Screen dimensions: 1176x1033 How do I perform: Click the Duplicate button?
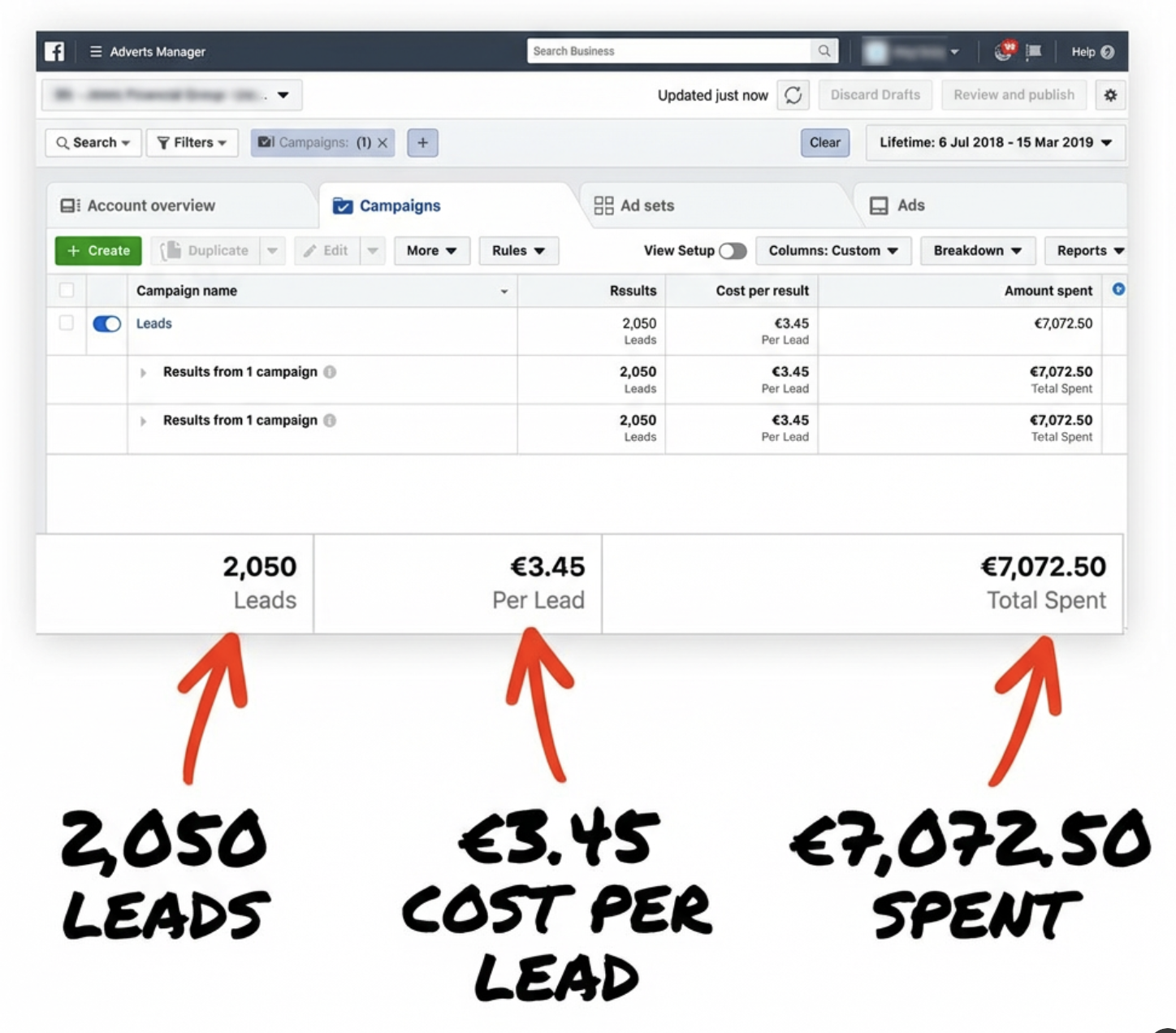pyautogui.click(x=205, y=251)
